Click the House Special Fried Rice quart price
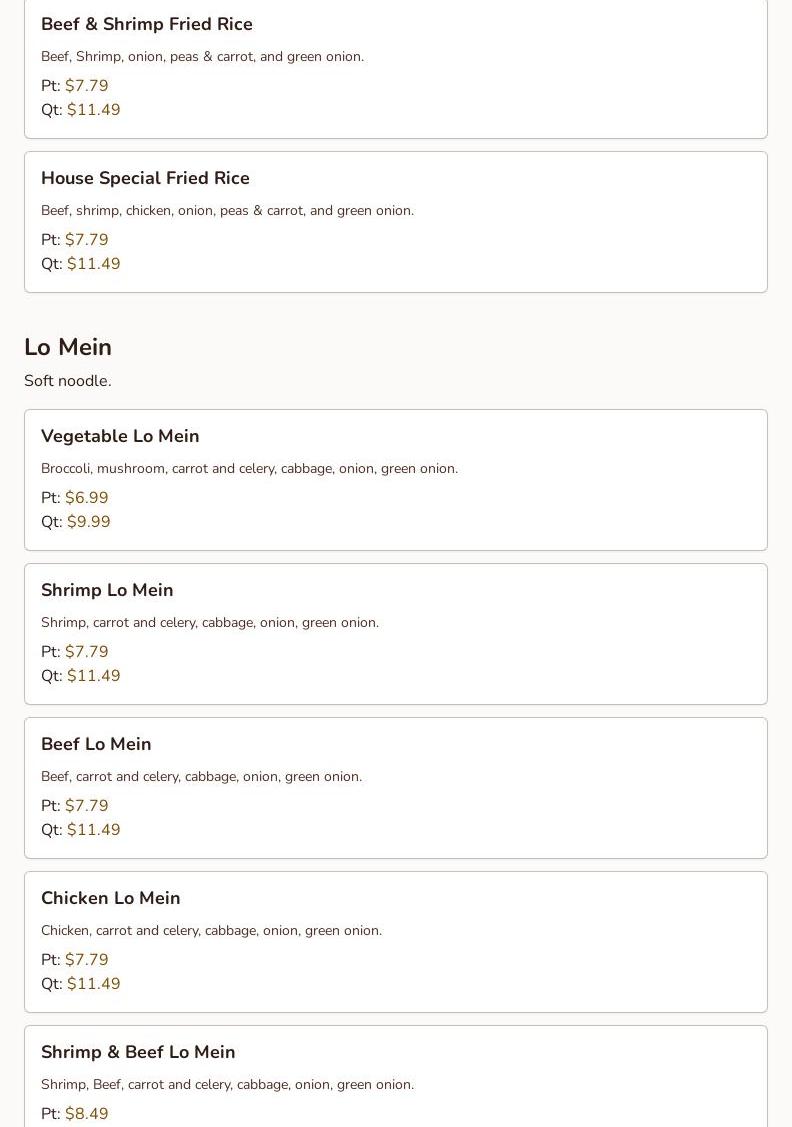 (94, 264)
